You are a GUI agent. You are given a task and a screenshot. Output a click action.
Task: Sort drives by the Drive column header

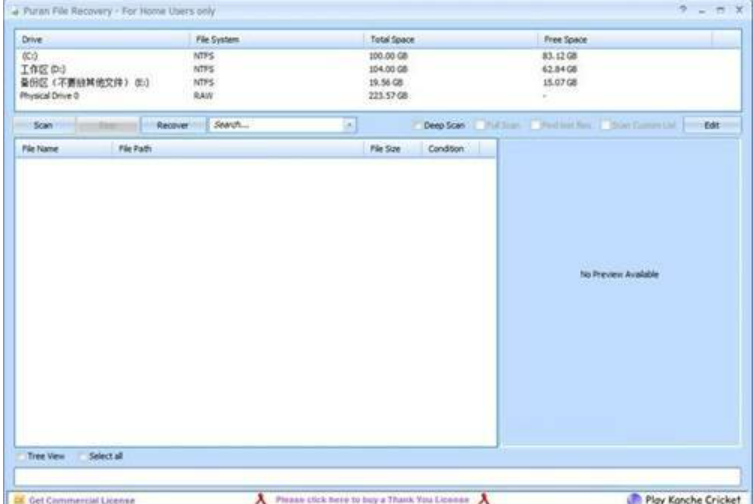102,39
